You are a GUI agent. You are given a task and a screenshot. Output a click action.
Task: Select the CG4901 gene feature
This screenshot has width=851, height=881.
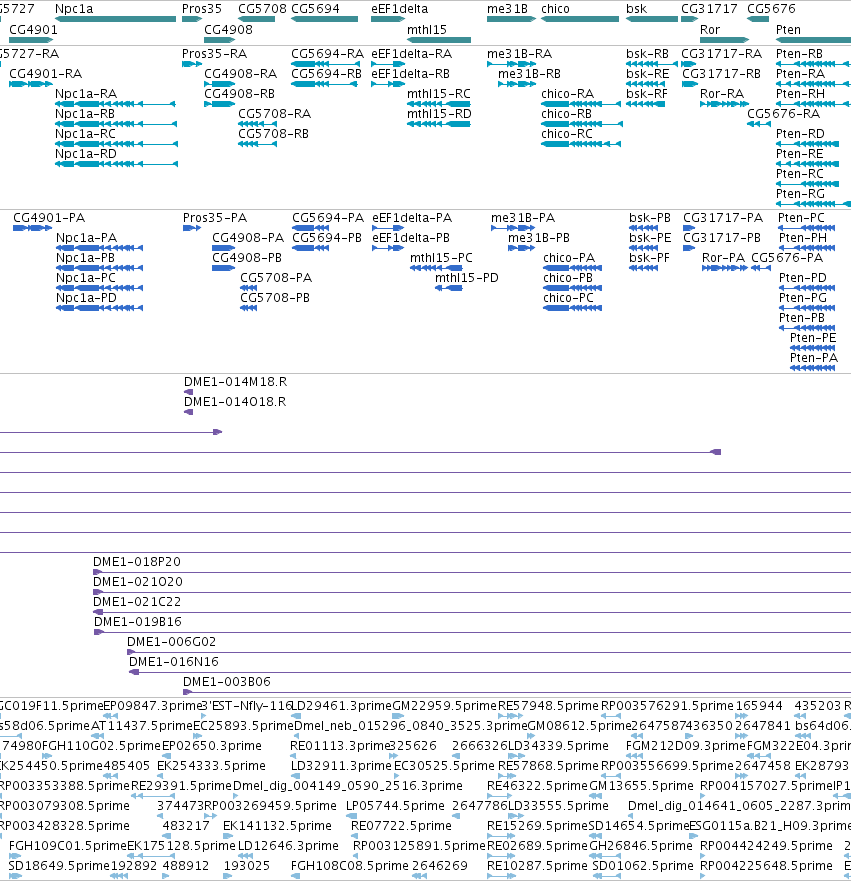(31, 40)
